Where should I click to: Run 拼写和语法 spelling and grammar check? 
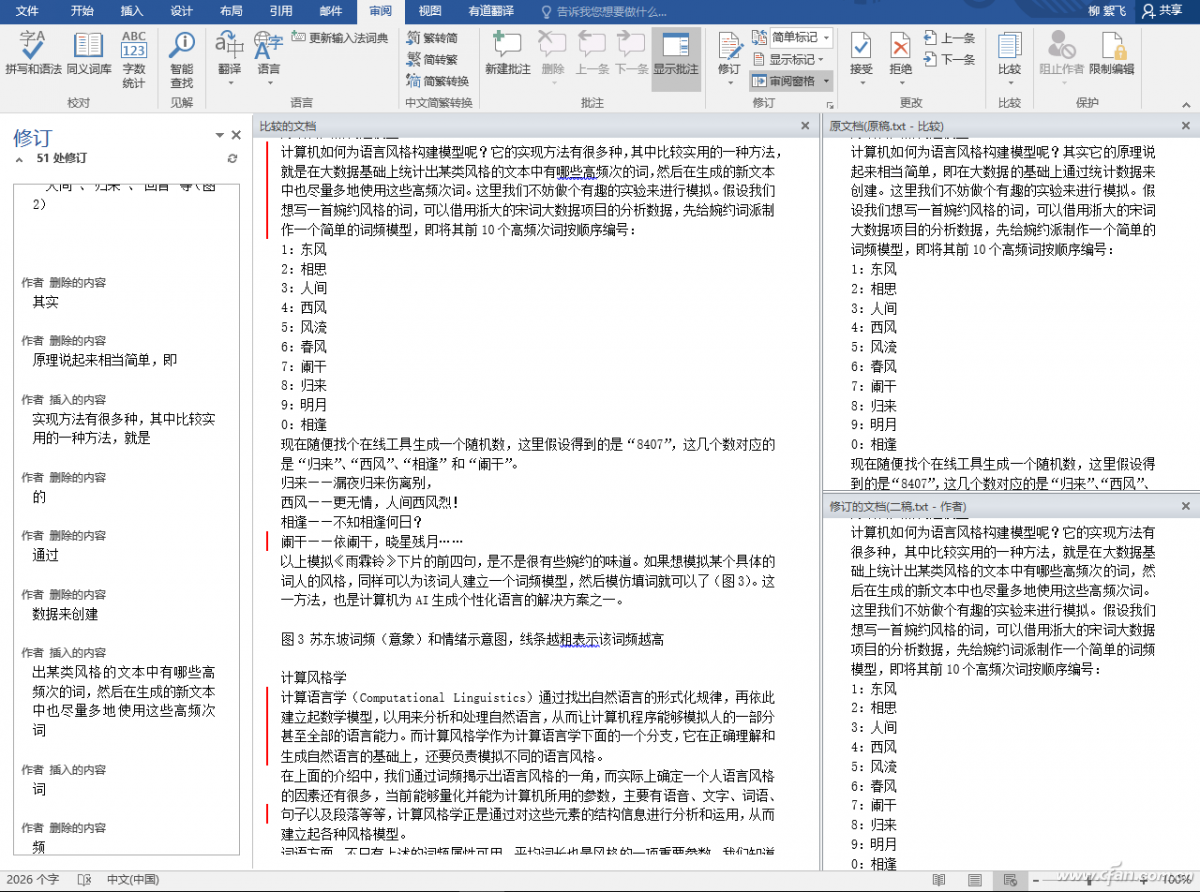[x=33, y=53]
